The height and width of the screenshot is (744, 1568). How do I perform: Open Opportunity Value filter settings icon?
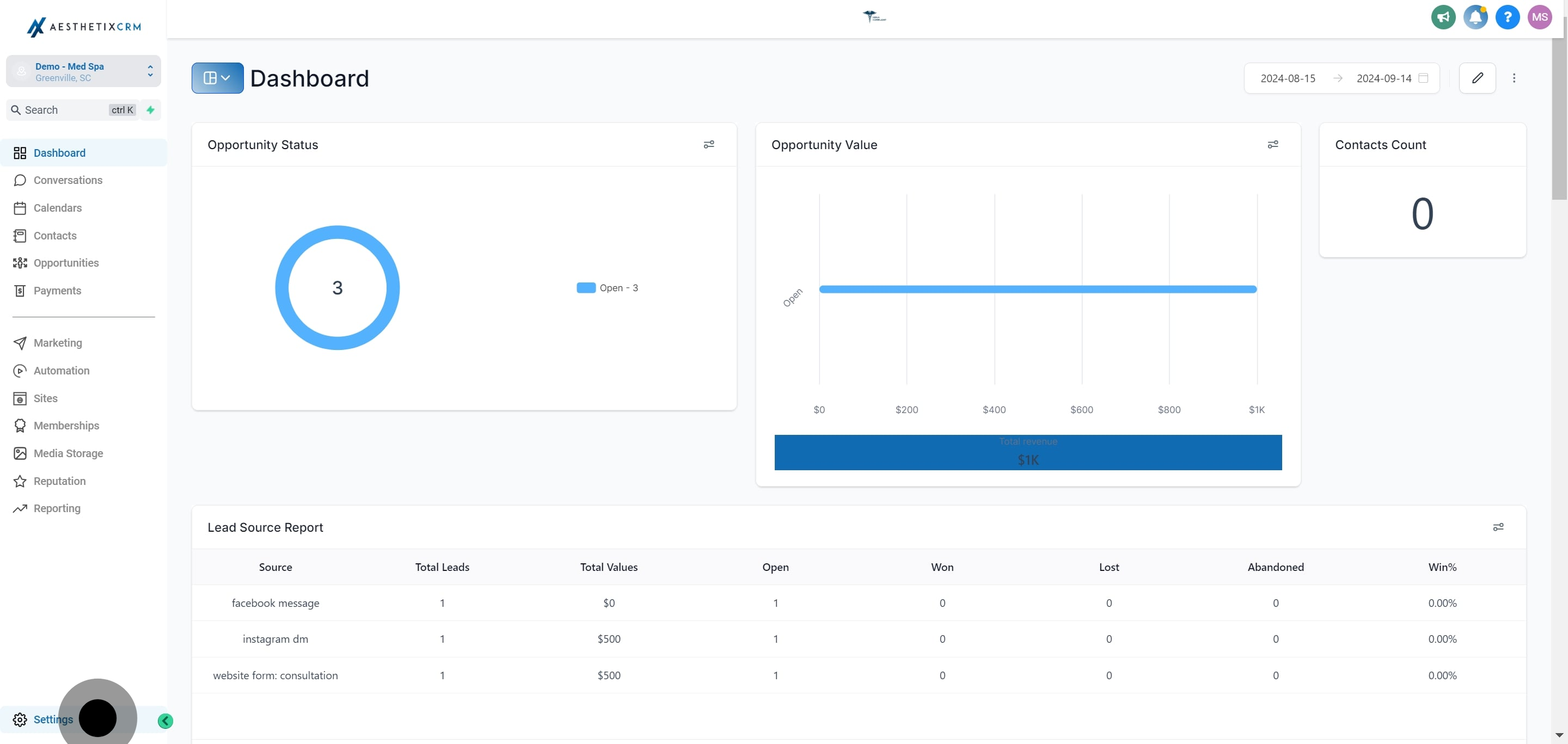[x=1272, y=145]
